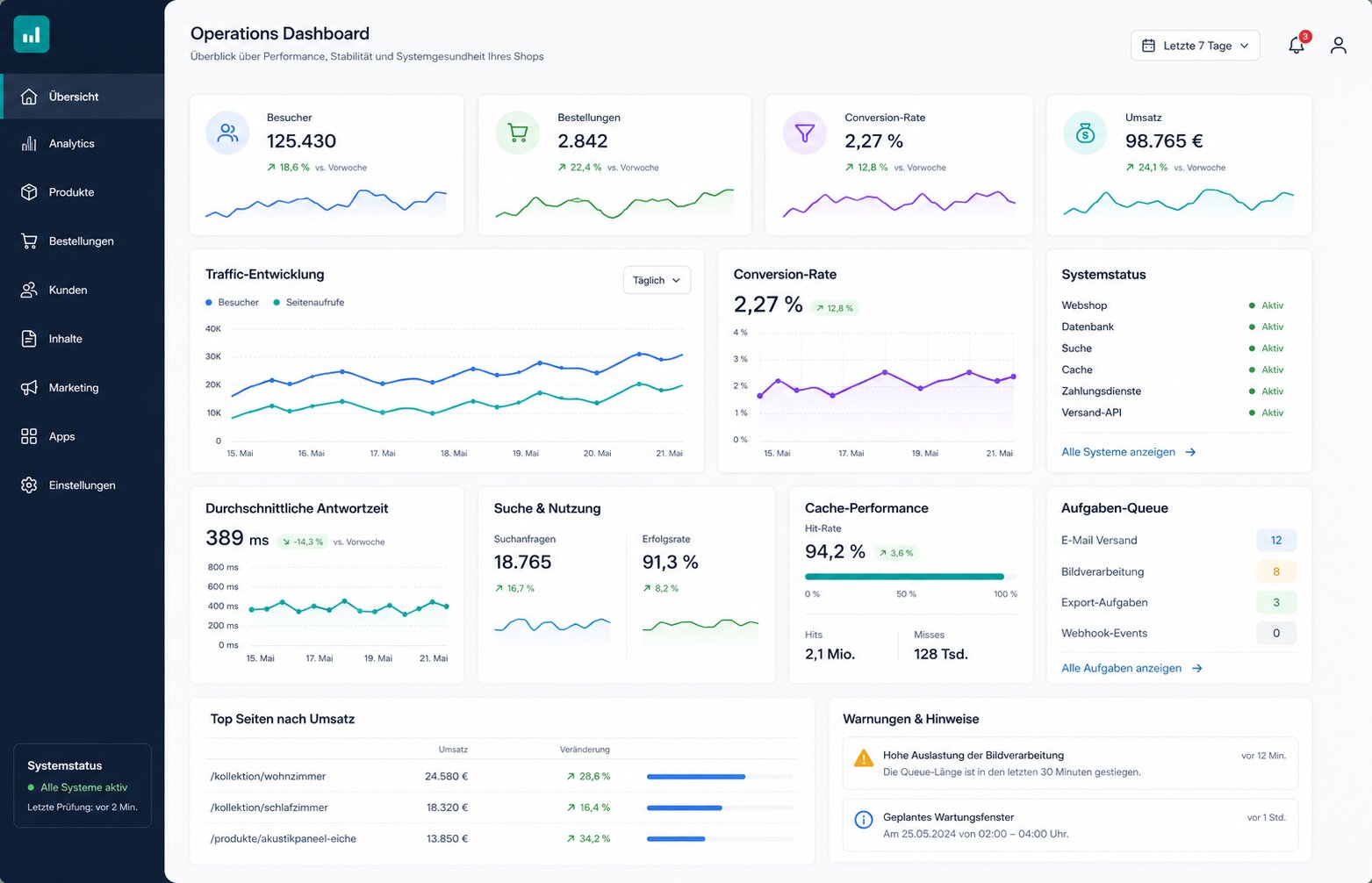Open the notifications bell
The image size is (1372, 883).
coord(1296,46)
